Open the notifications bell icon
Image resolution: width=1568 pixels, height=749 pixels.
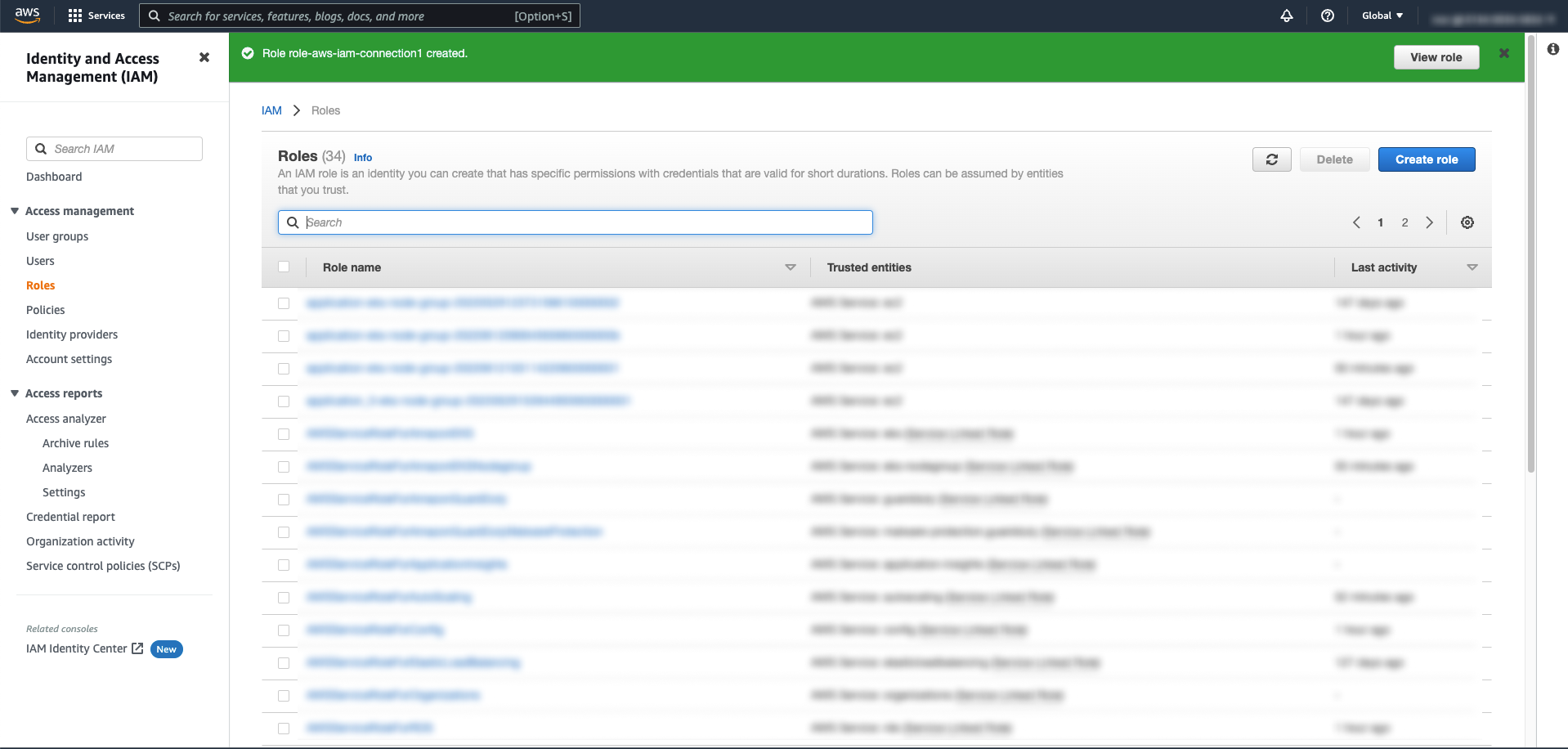pos(1287,16)
